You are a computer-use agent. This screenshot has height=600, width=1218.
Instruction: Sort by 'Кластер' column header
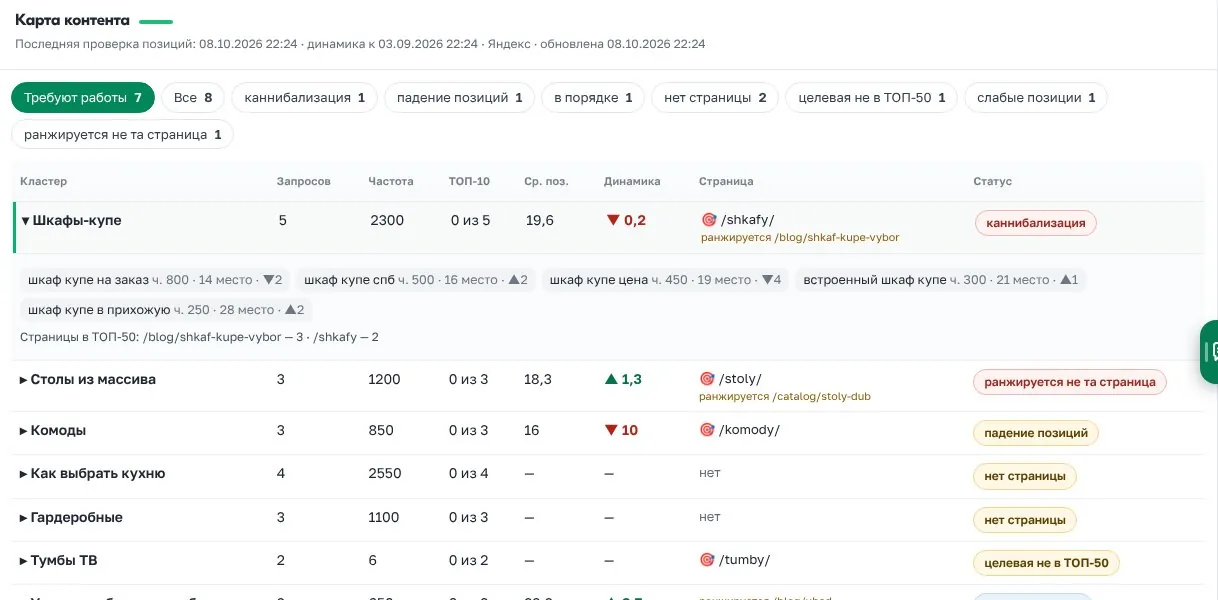43,181
